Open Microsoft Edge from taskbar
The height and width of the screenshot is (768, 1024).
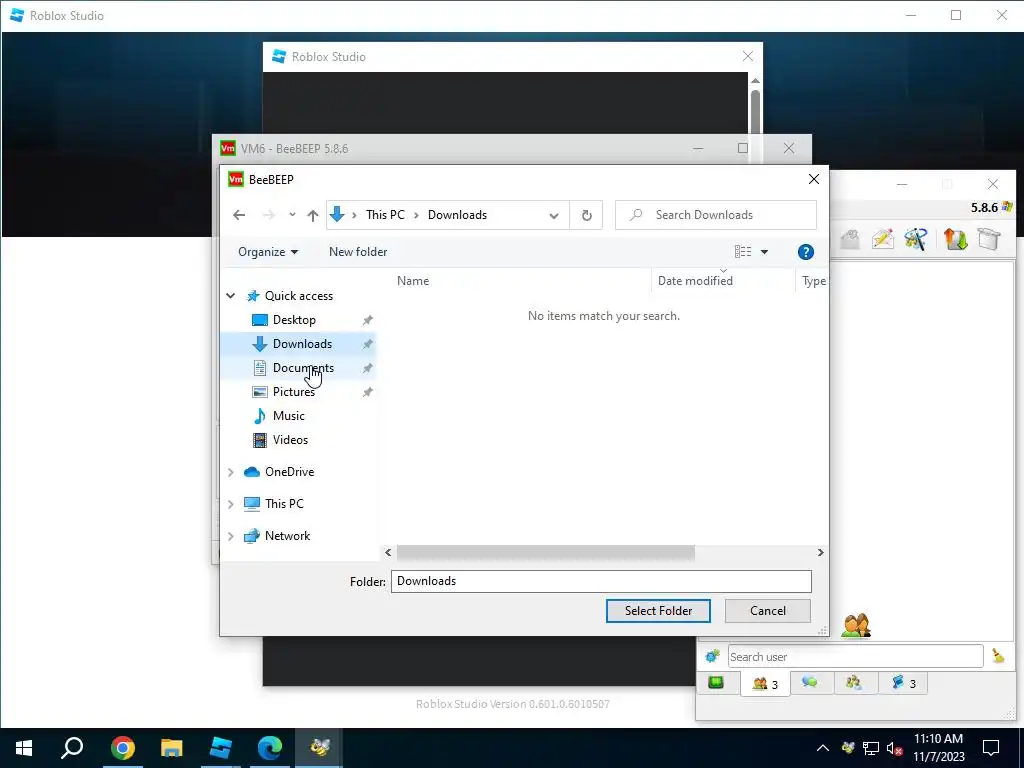[x=270, y=748]
